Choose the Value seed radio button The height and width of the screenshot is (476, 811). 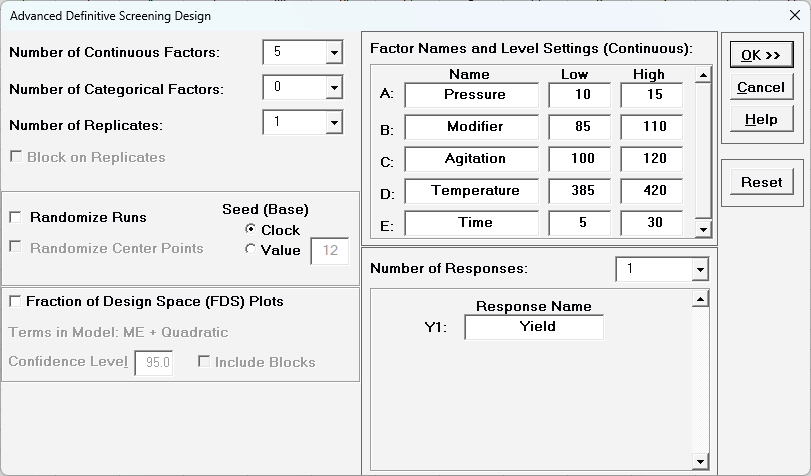[250, 250]
